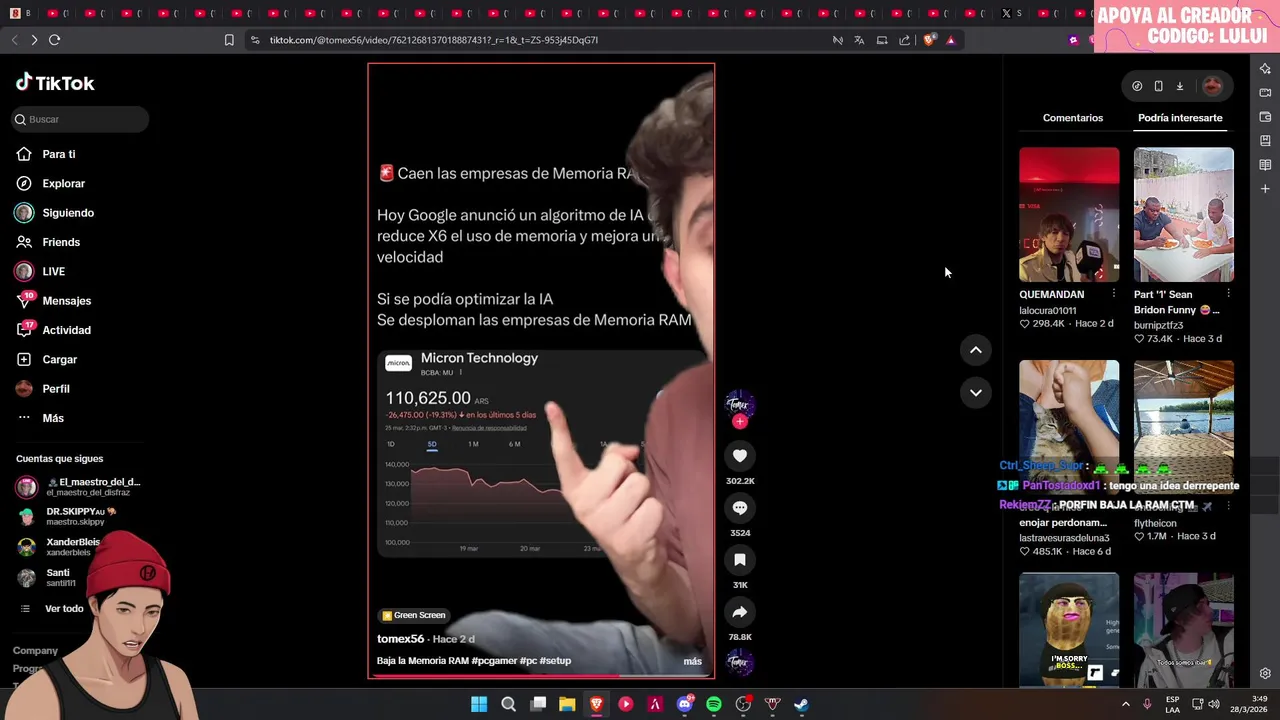Switch to the Comentarios tab

1073,118
